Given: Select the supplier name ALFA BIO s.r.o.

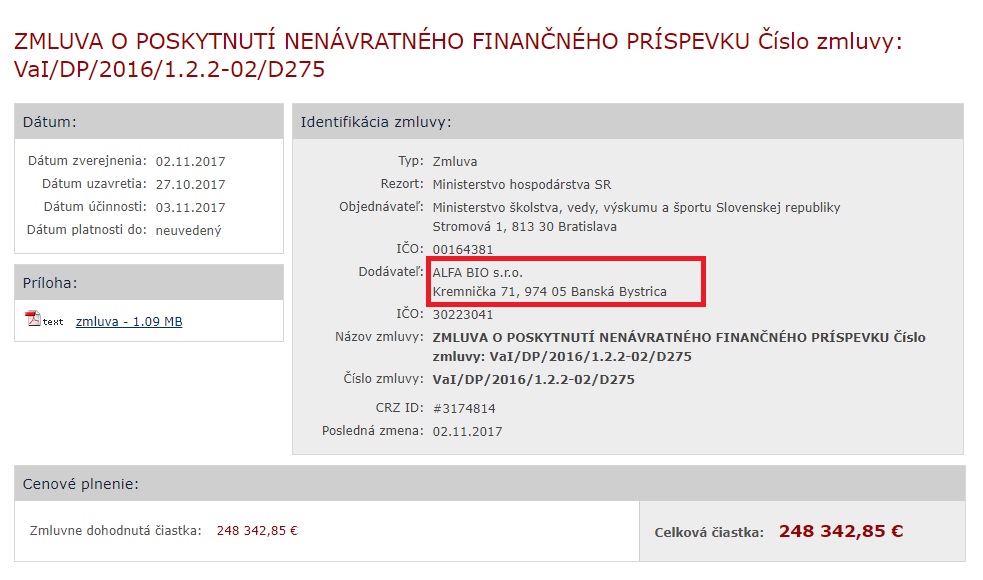Looking at the screenshot, I should (x=478, y=273).
